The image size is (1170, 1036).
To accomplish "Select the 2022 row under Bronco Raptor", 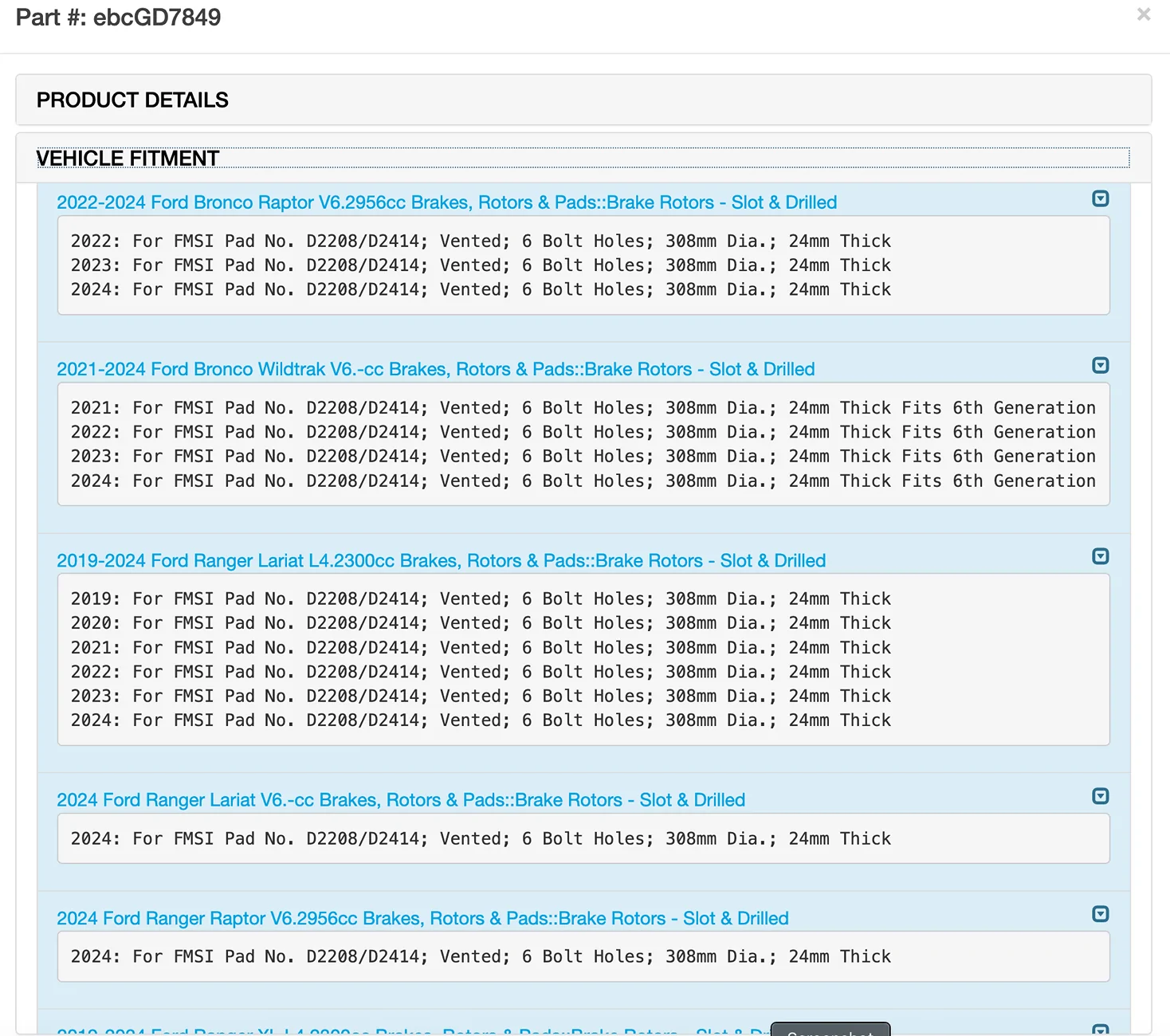I will coord(481,241).
